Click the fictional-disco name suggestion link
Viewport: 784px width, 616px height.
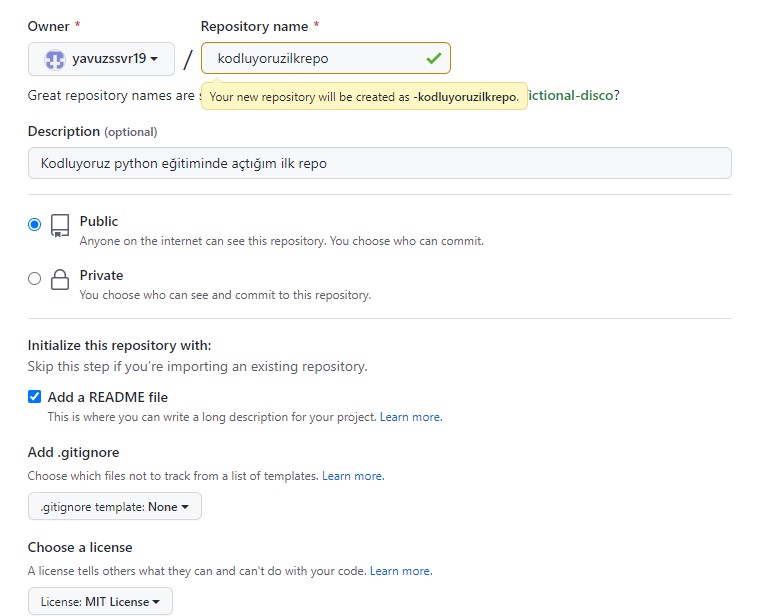tap(570, 95)
